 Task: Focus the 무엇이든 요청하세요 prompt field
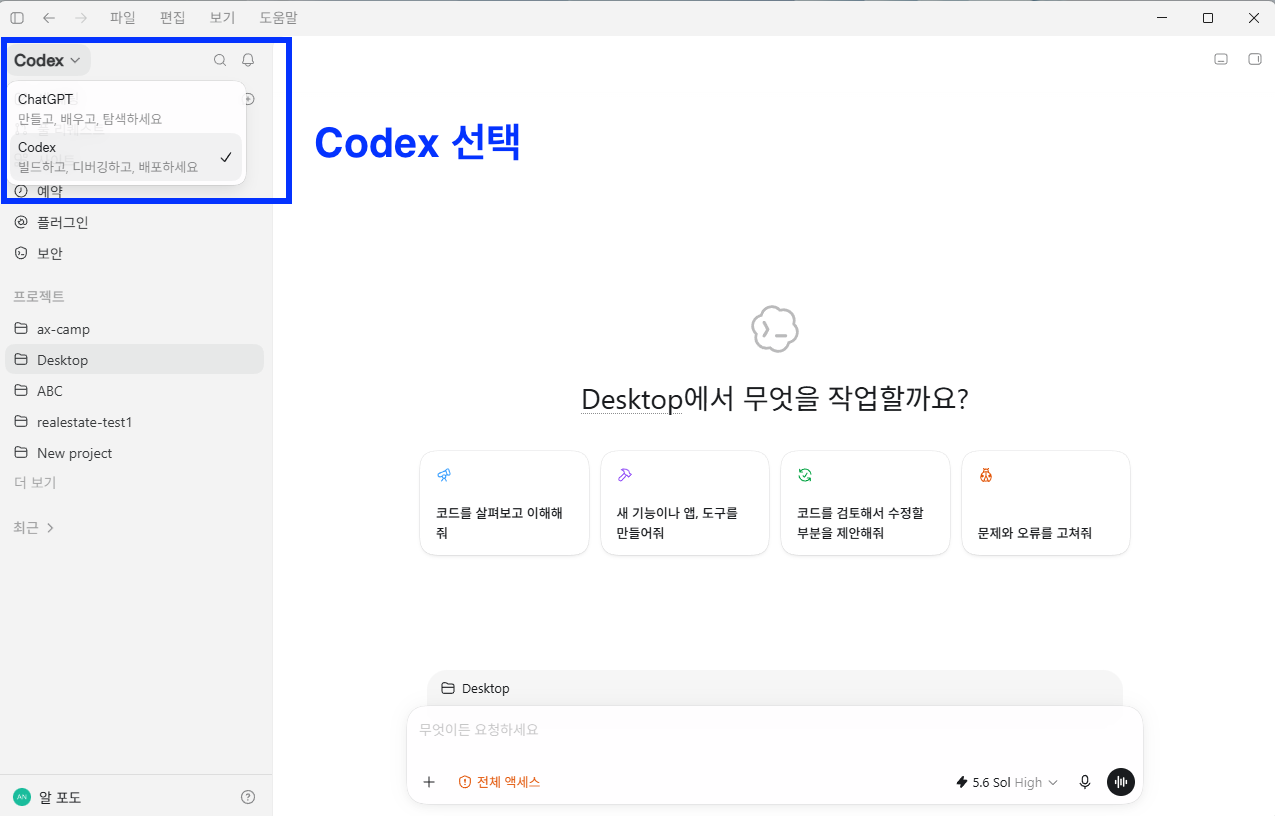[774, 730]
